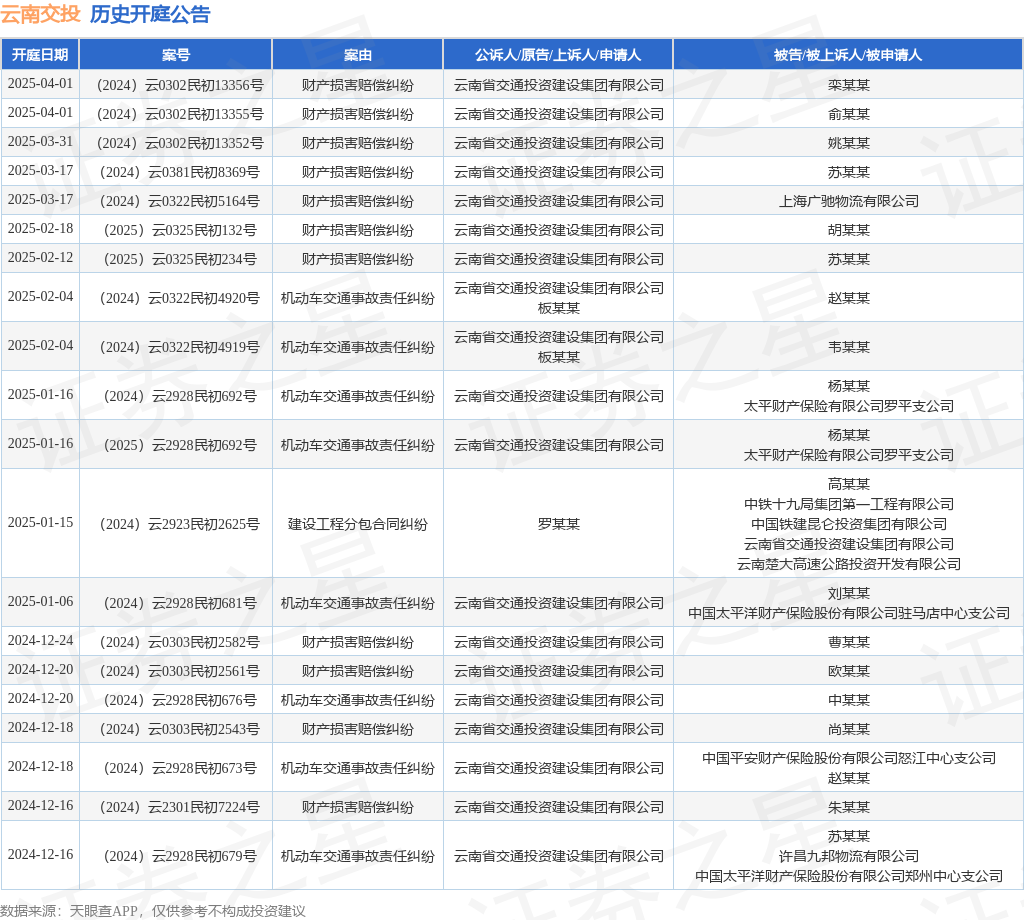Click the 案号 column header
The height and width of the screenshot is (920, 1024).
176,55
